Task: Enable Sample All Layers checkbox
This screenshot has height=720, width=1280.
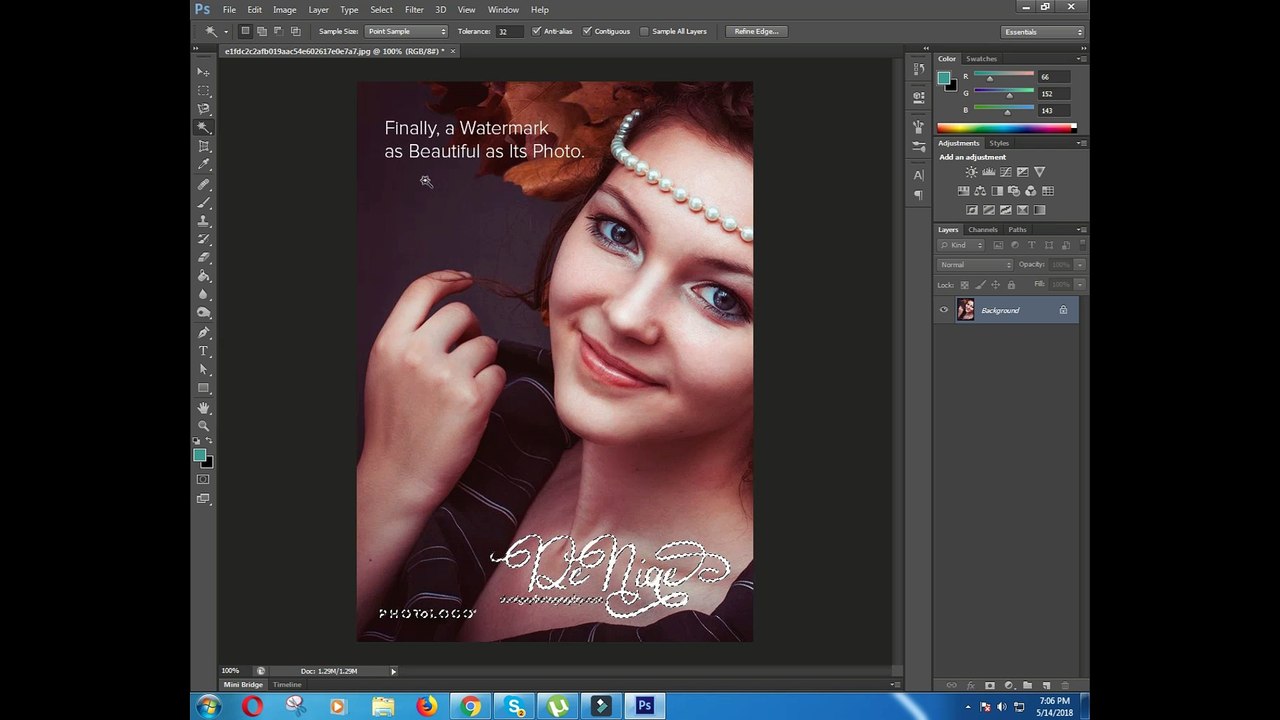Action: coord(644,31)
